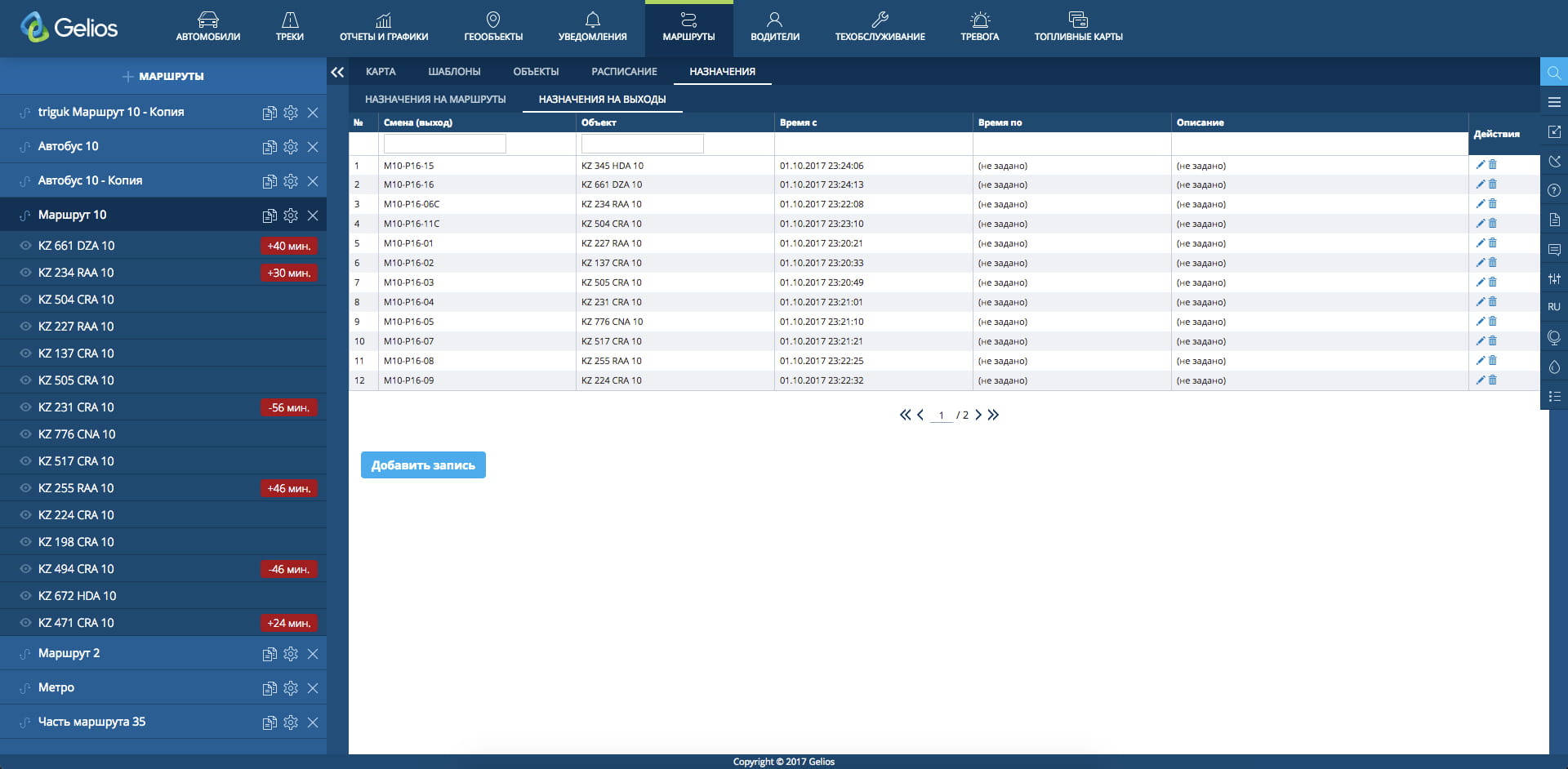Focus the Смена (выход) filter field
This screenshot has height=769, width=1568.
(x=445, y=144)
